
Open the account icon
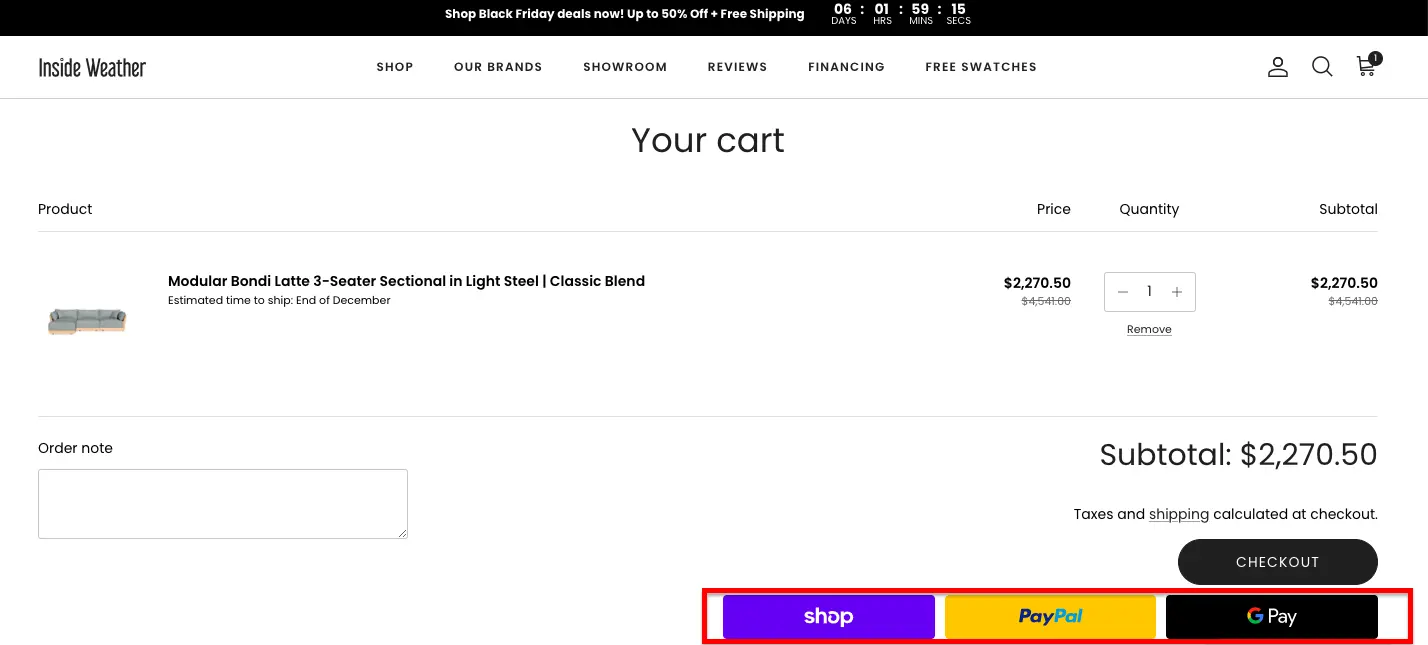(x=1278, y=67)
